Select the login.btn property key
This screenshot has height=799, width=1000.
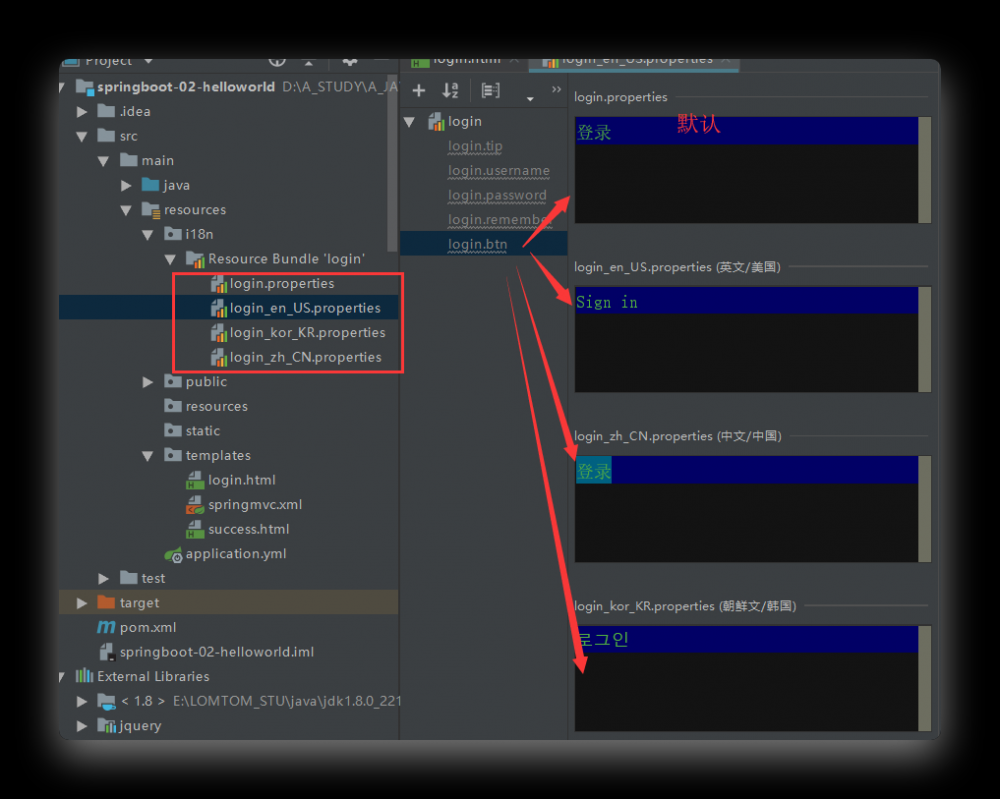tap(478, 244)
